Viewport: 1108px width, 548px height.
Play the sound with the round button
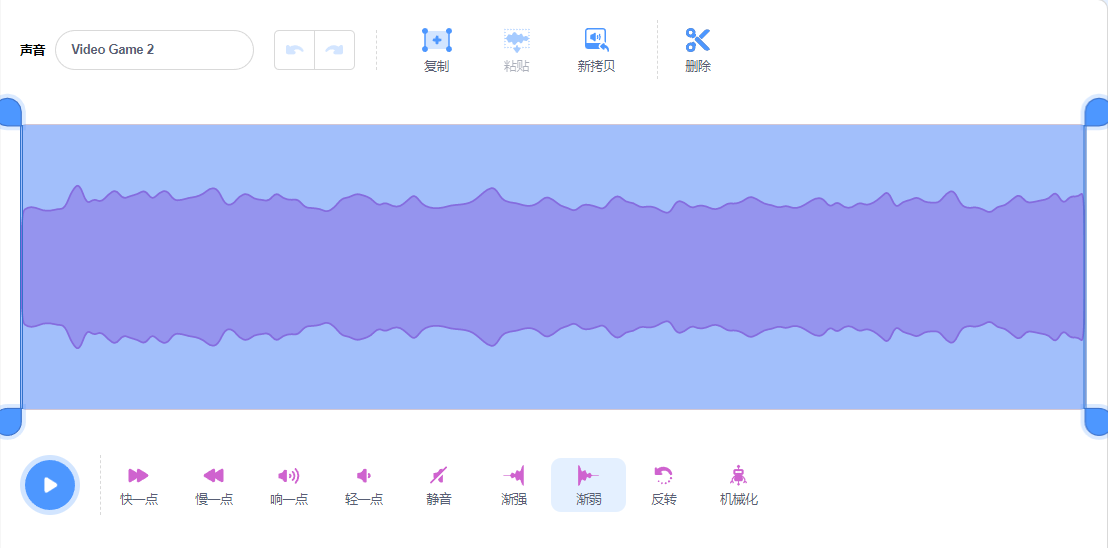(50, 485)
